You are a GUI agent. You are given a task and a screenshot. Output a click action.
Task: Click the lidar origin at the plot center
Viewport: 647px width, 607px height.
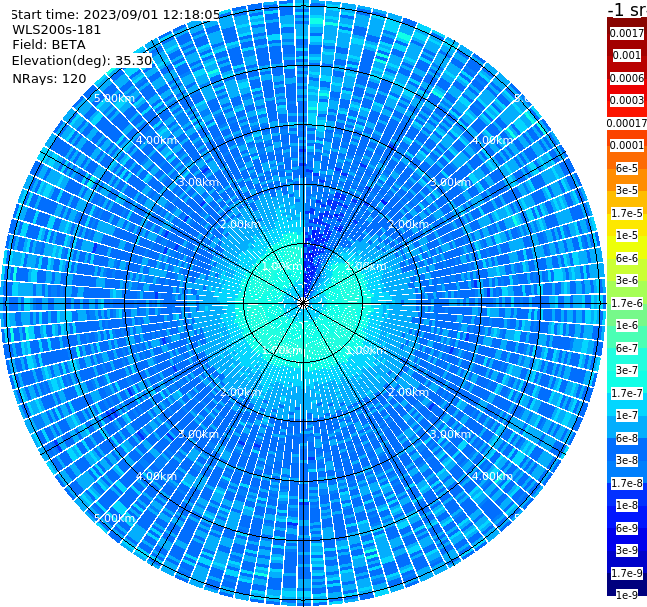click(303, 304)
